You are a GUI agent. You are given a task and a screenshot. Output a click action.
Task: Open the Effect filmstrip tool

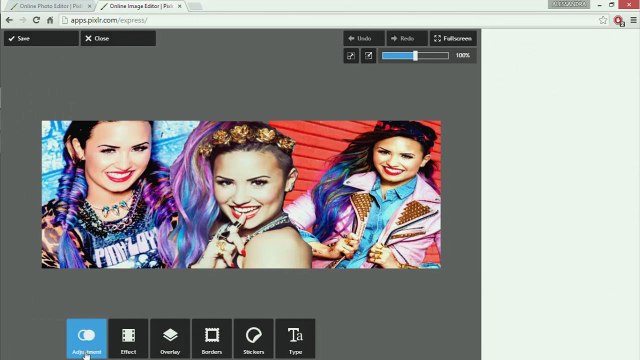(128, 338)
